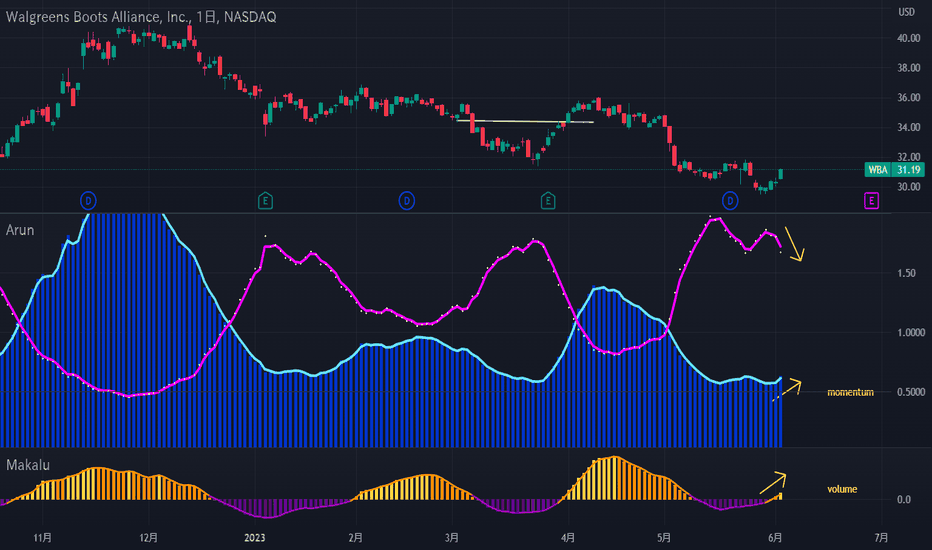Click the earnings E marker in late March
This screenshot has width=932, height=550.
[x=548, y=201]
